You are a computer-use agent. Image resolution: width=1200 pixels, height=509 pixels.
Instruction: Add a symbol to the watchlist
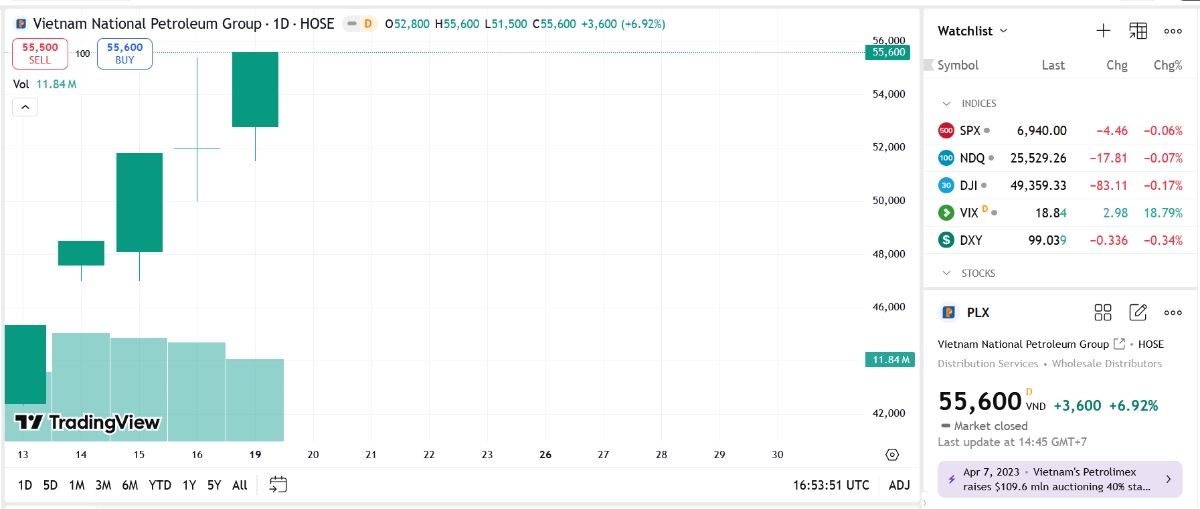click(x=1103, y=31)
